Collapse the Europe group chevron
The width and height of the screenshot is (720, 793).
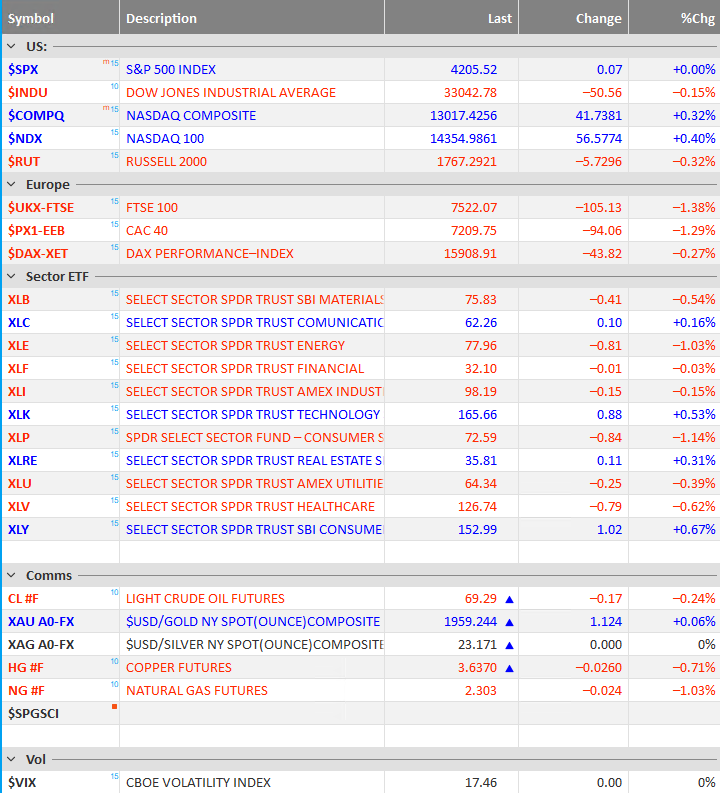11,185
